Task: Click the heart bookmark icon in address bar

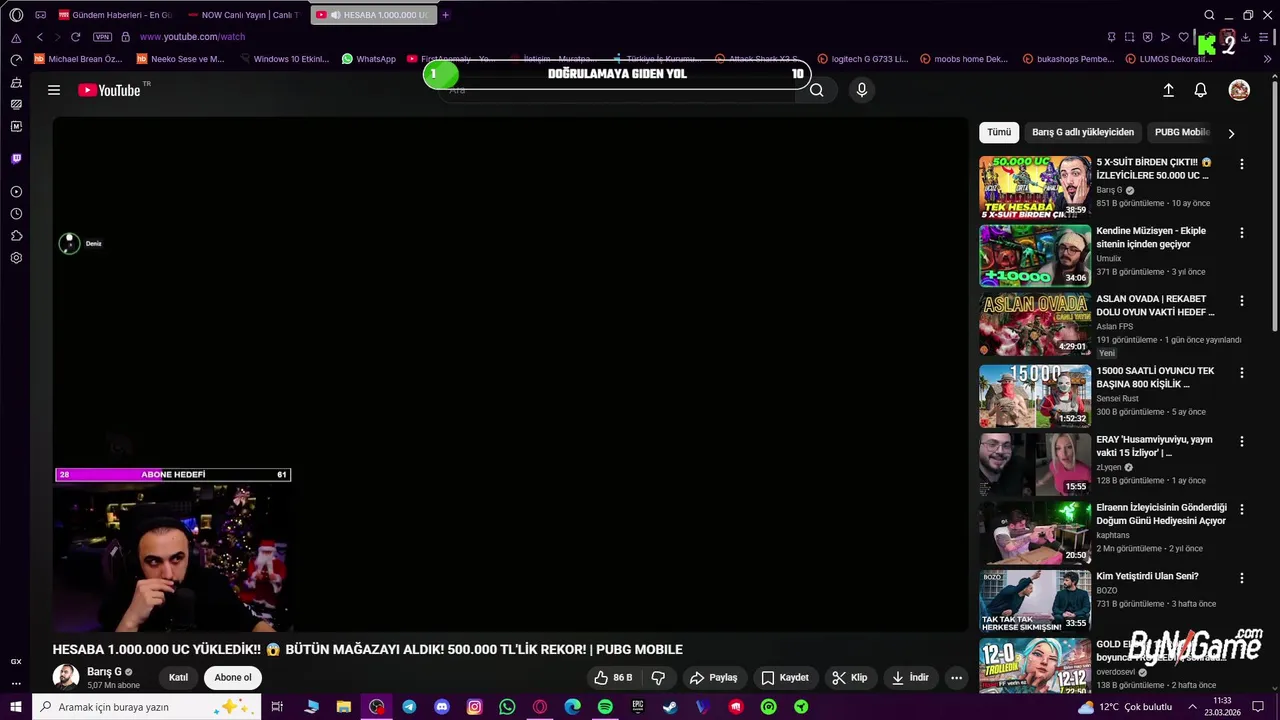Action: pyautogui.click(x=1183, y=37)
